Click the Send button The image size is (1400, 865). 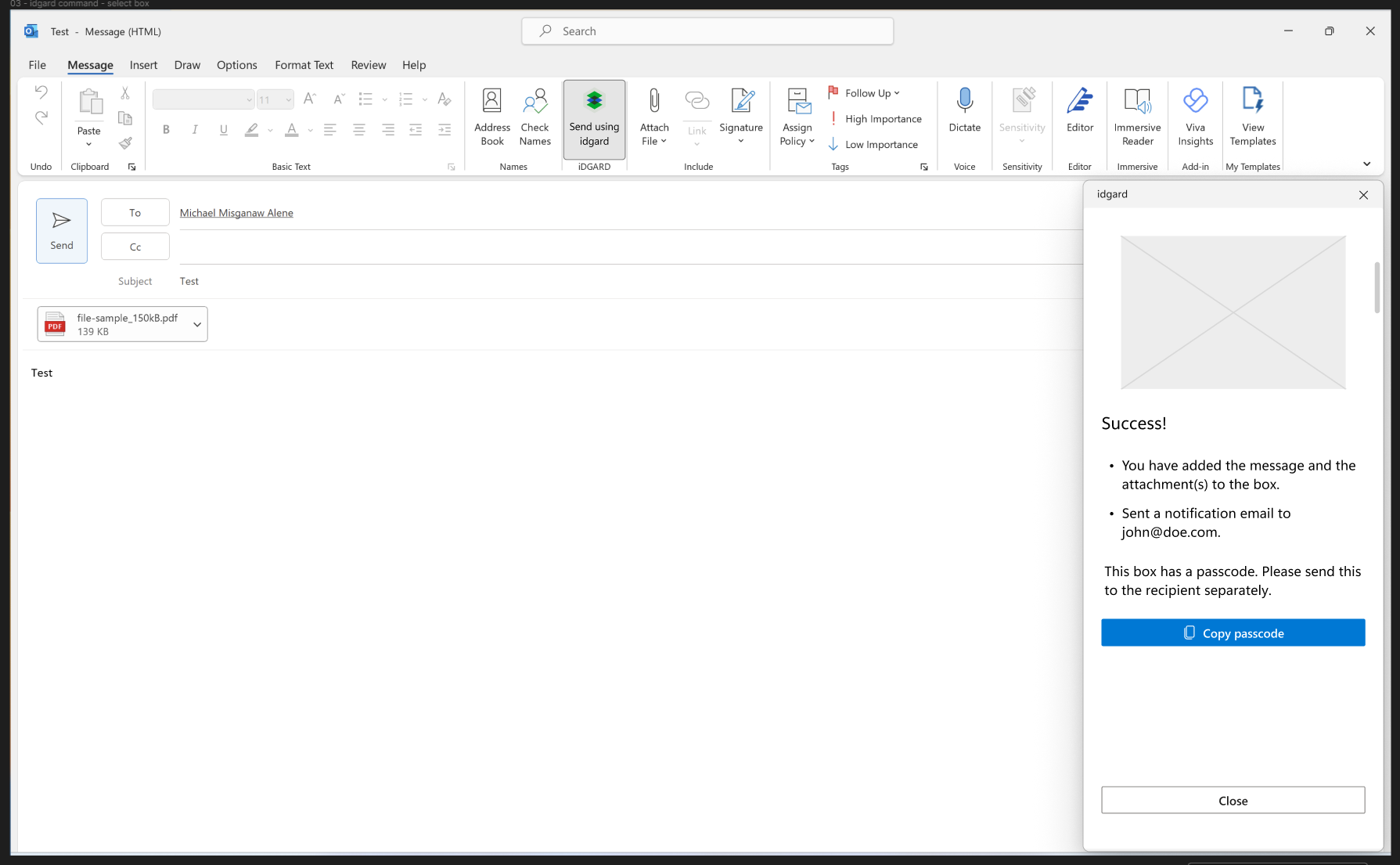[62, 231]
